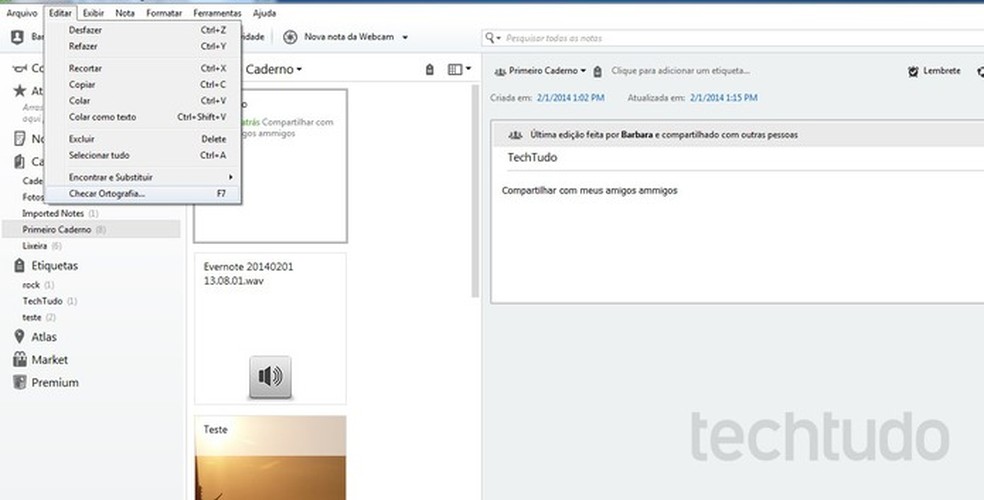Click the created date 2/1/2014 1:02 PM
Image resolution: width=984 pixels, height=500 pixels.
570,98
